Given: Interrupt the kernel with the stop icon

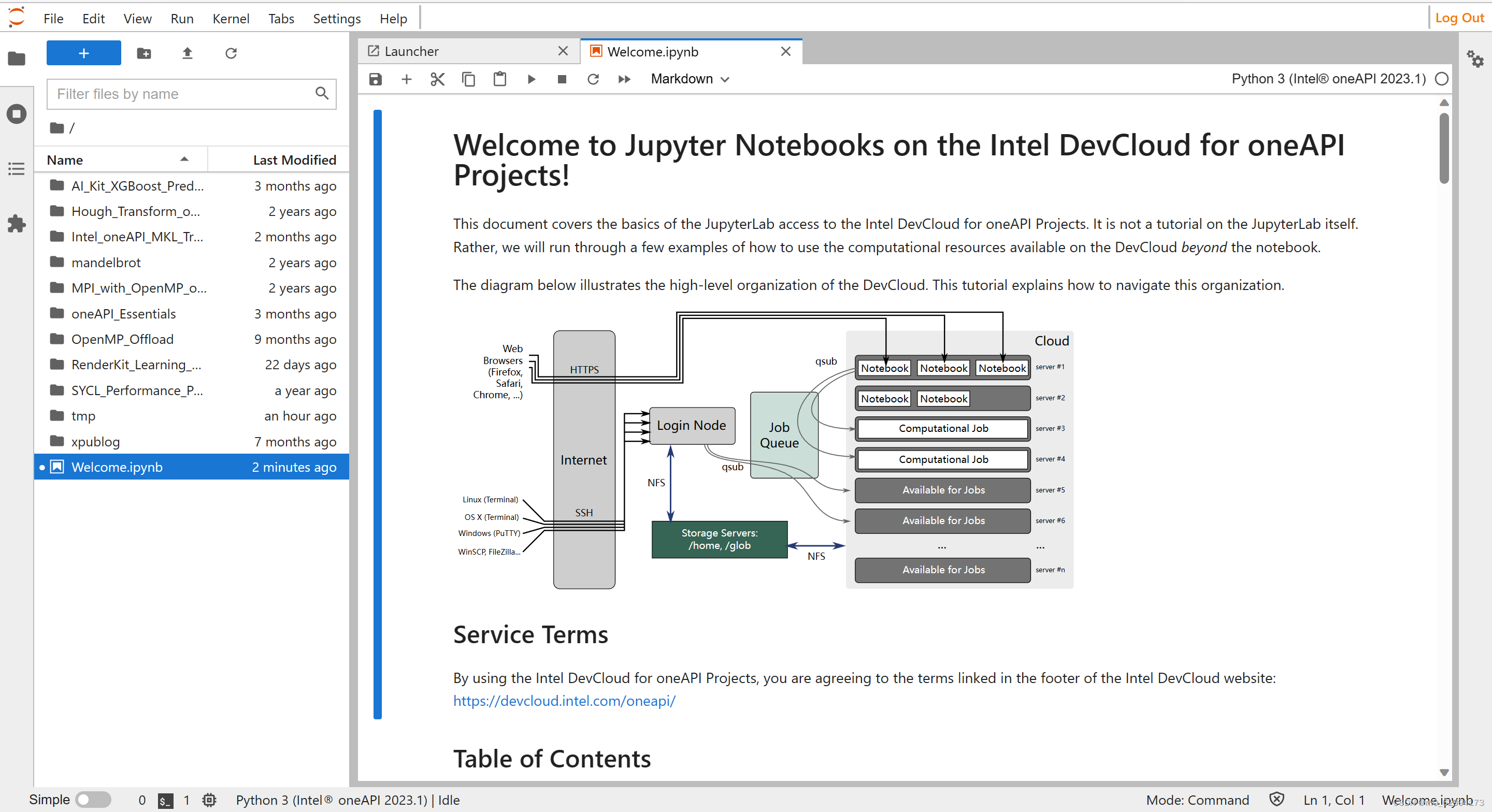Looking at the screenshot, I should point(561,79).
